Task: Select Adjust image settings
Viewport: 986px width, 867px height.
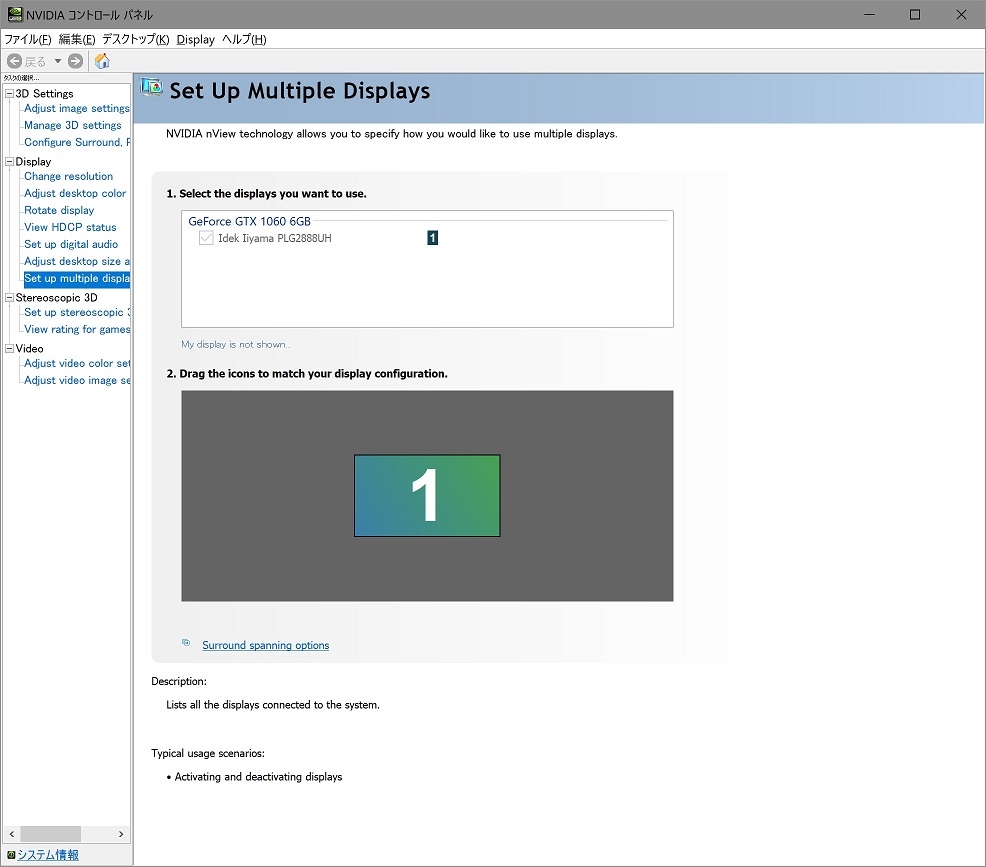Action: [x=77, y=108]
